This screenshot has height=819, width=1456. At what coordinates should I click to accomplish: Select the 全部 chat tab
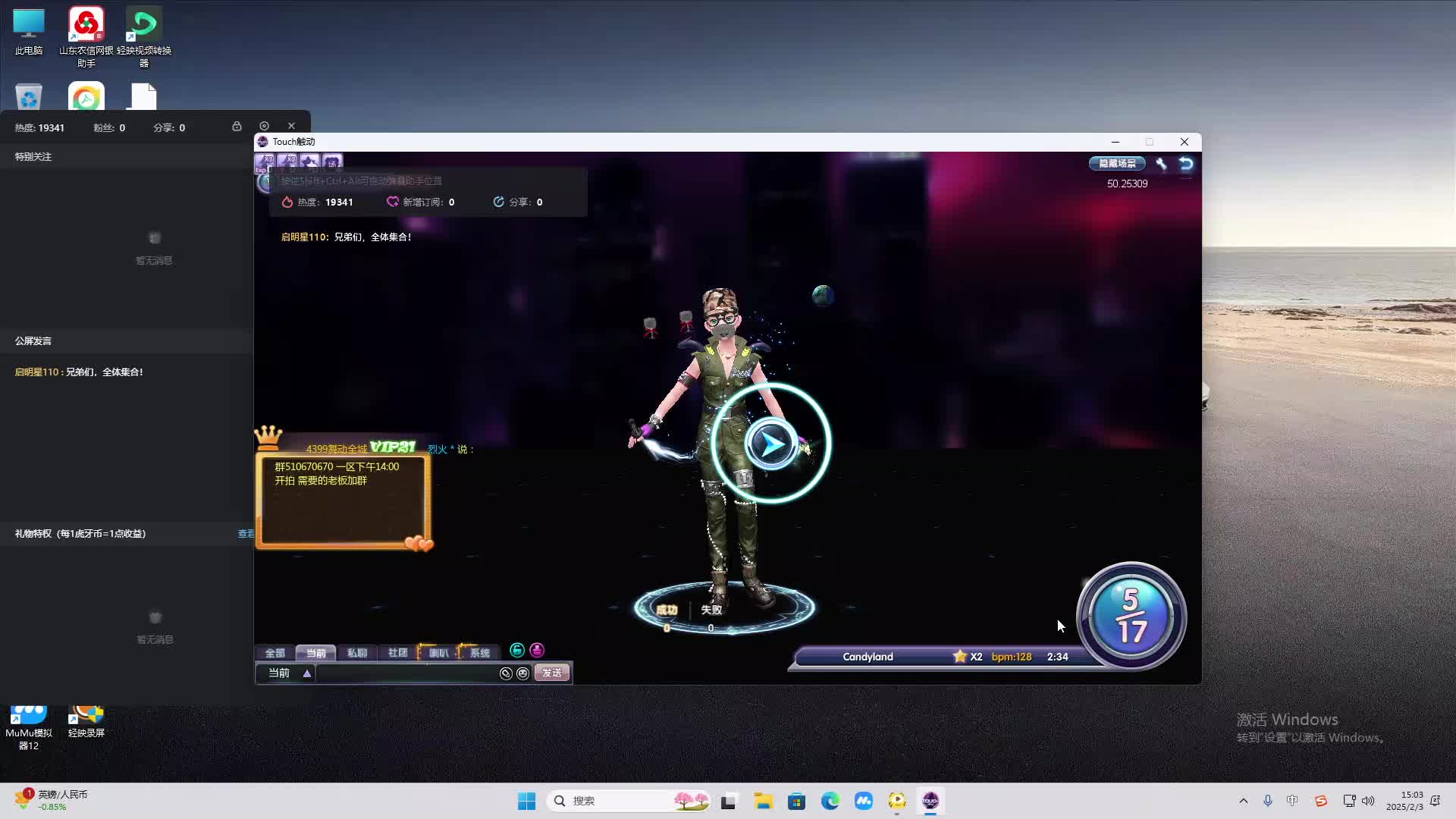click(x=275, y=653)
